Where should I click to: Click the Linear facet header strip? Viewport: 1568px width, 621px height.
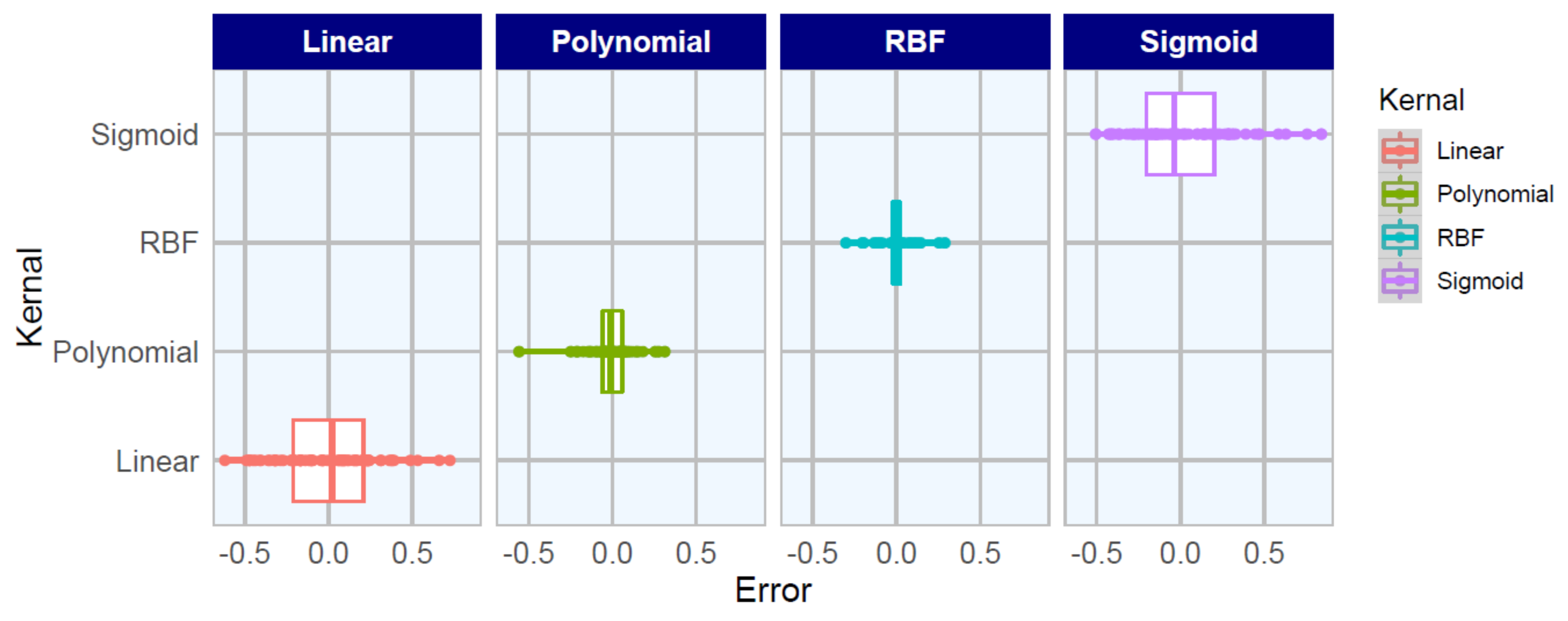coord(347,41)
